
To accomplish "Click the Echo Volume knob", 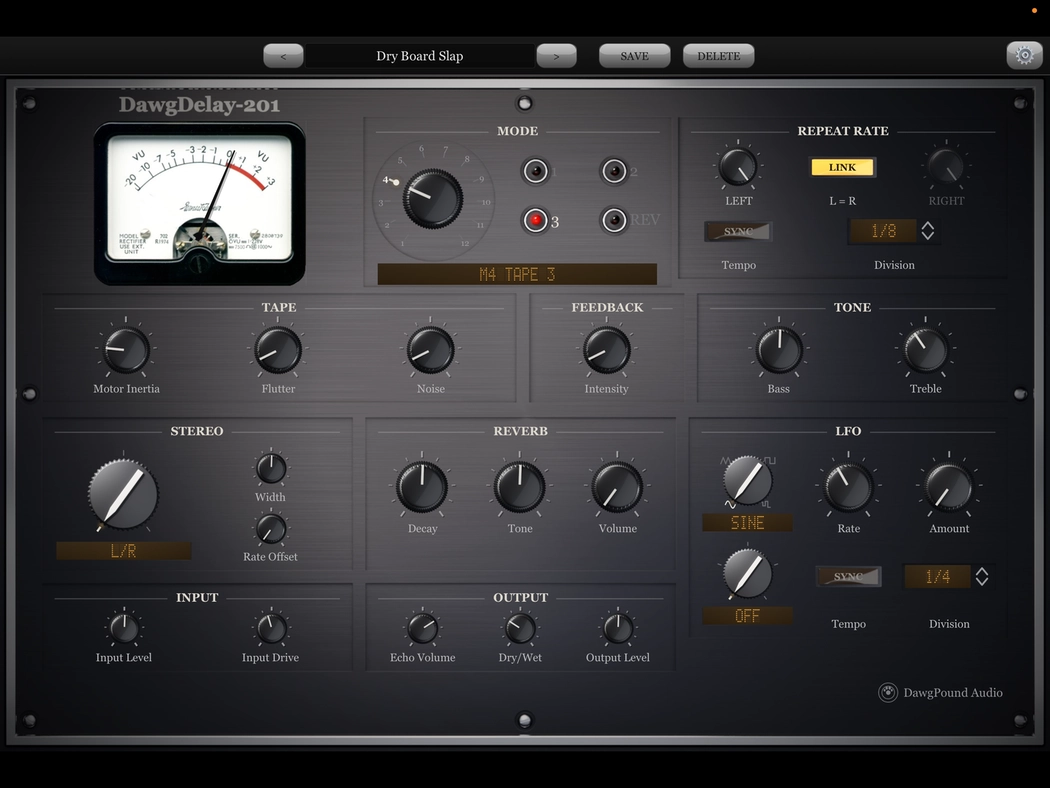I will [x=423, y=628].
